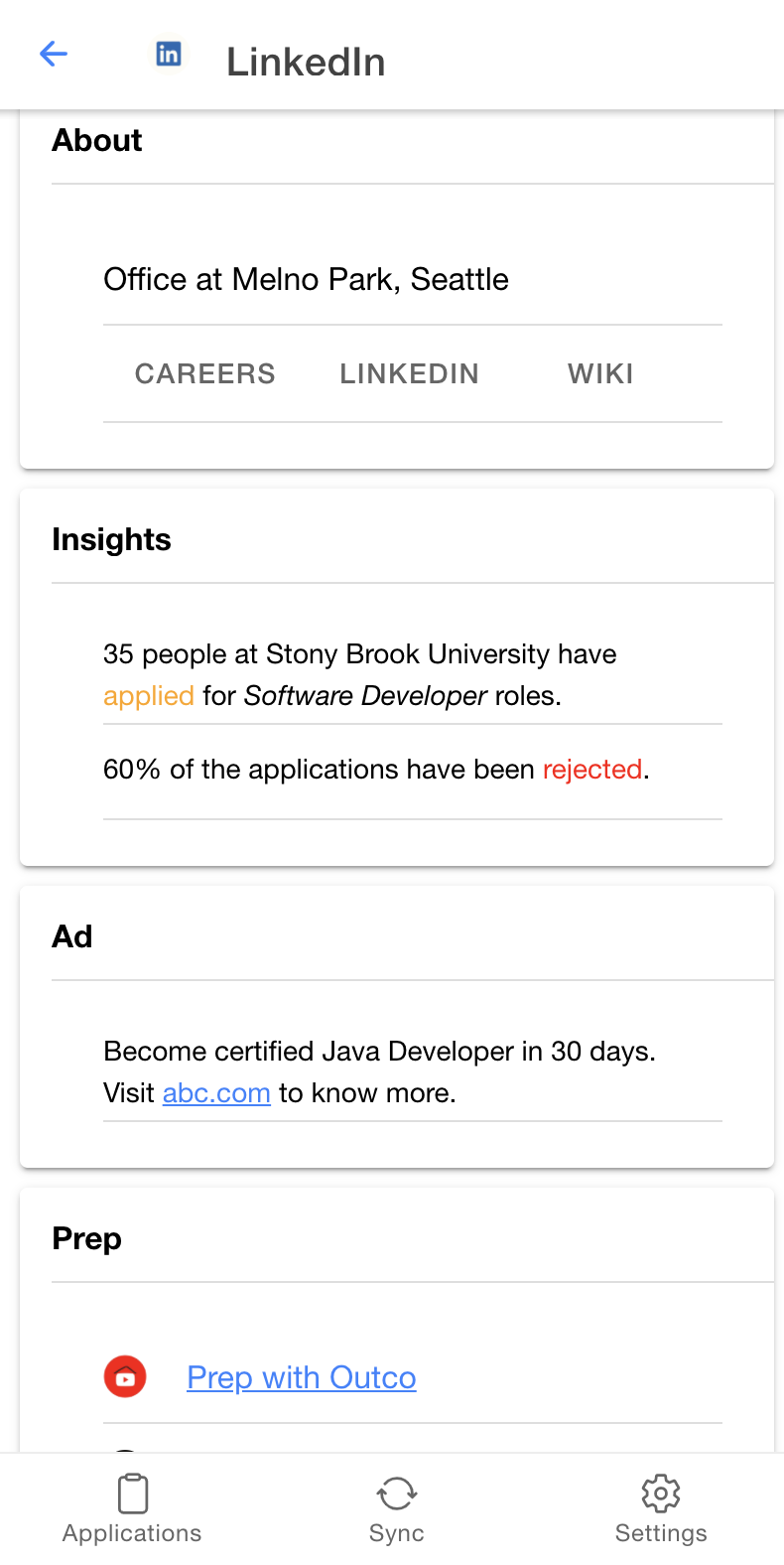
Task: Click the About section heading
Action: (x=97, y=140)
